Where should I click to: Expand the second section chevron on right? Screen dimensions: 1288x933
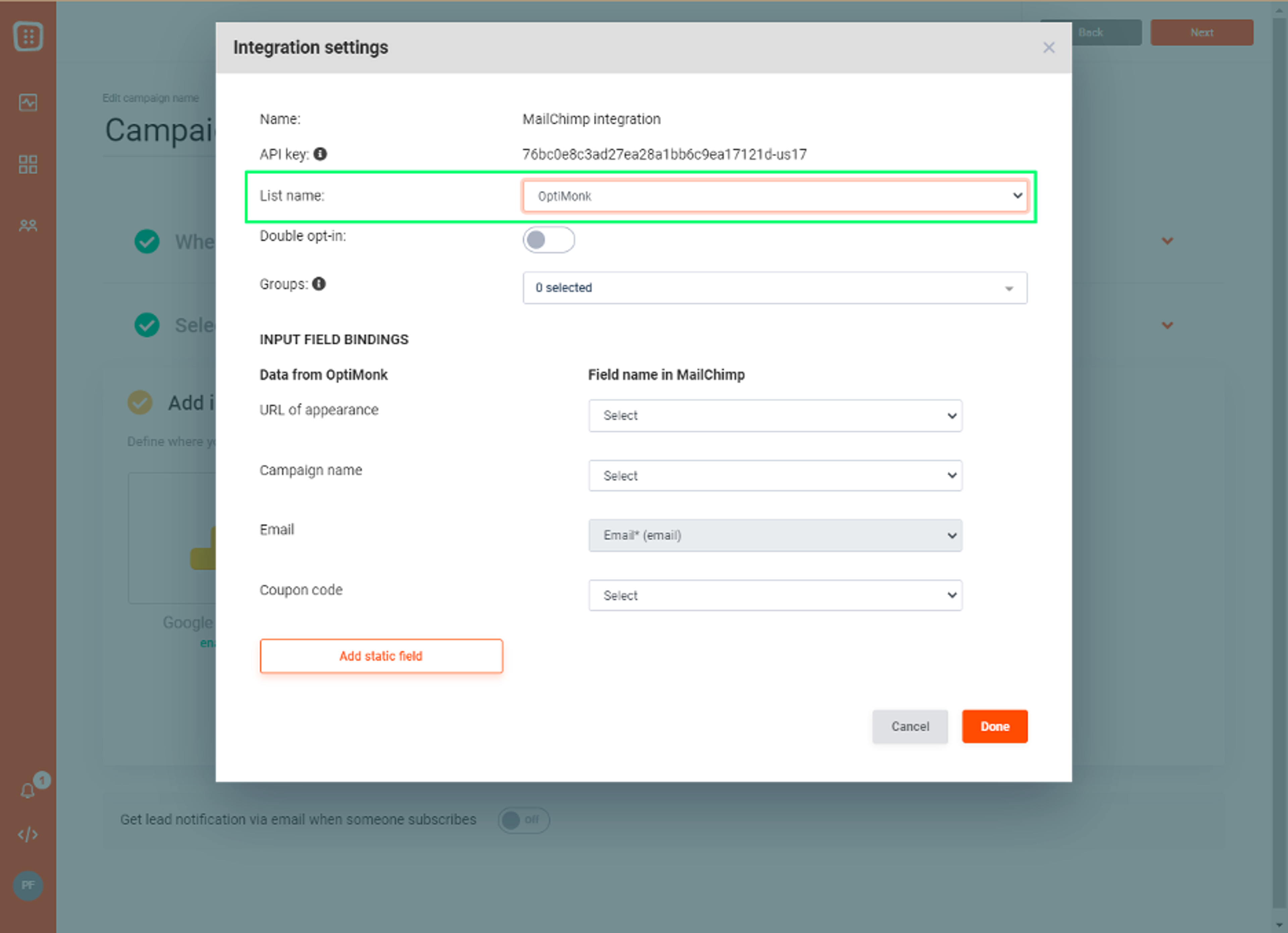(1167, 325)
